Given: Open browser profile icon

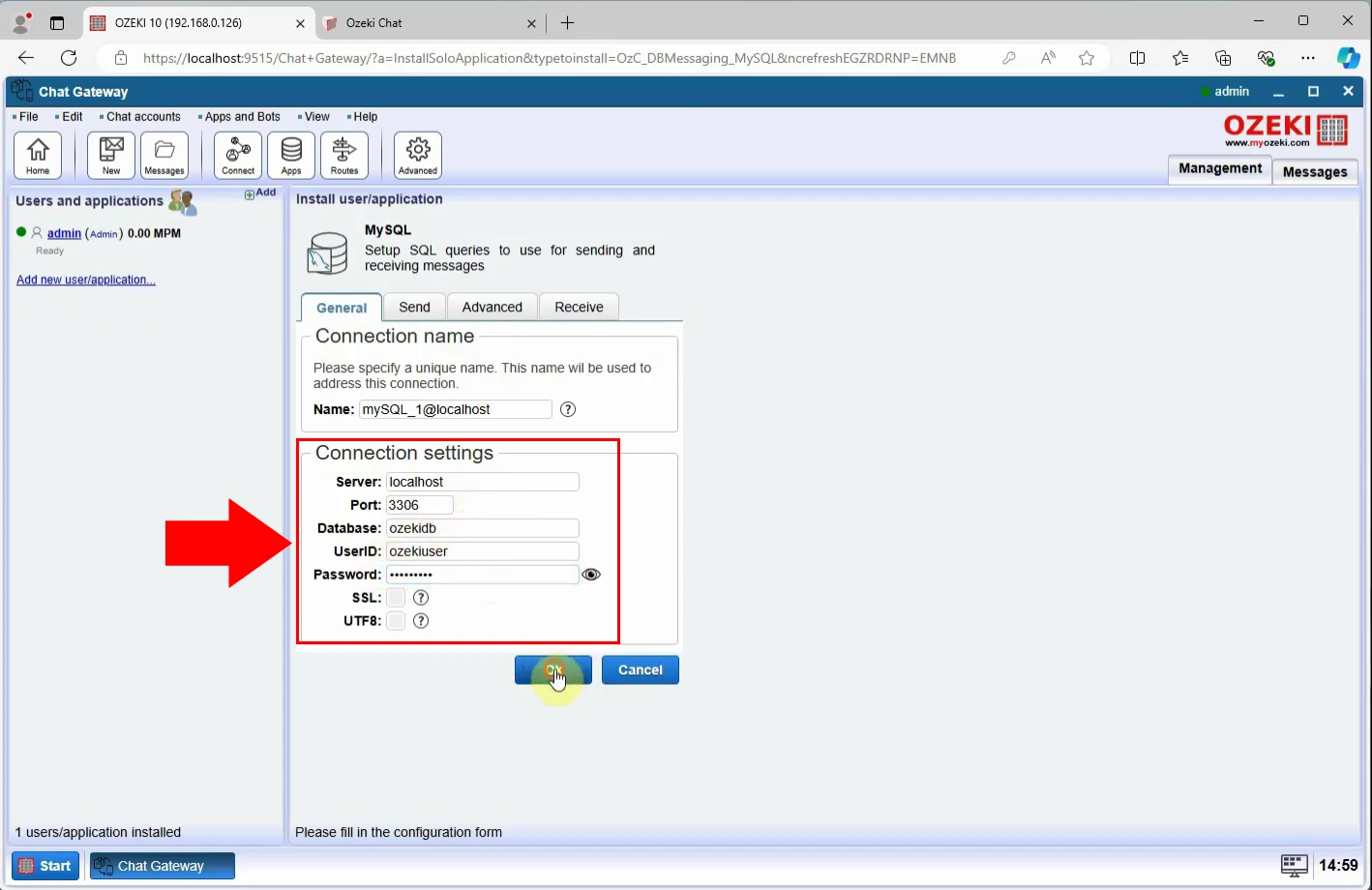Looking at the screenshot, I should click(21, 22).
